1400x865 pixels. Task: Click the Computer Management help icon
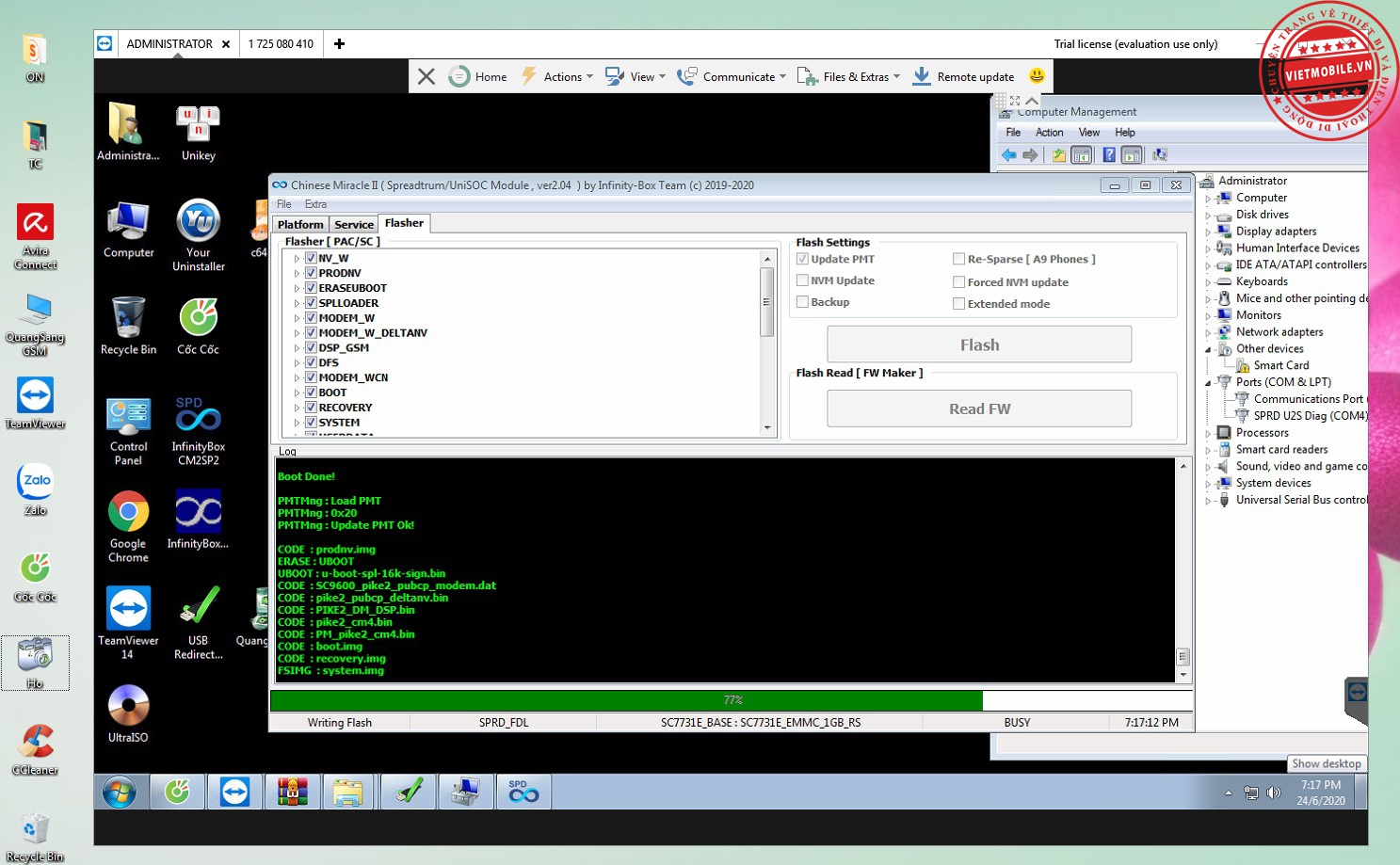(1109, 155)
